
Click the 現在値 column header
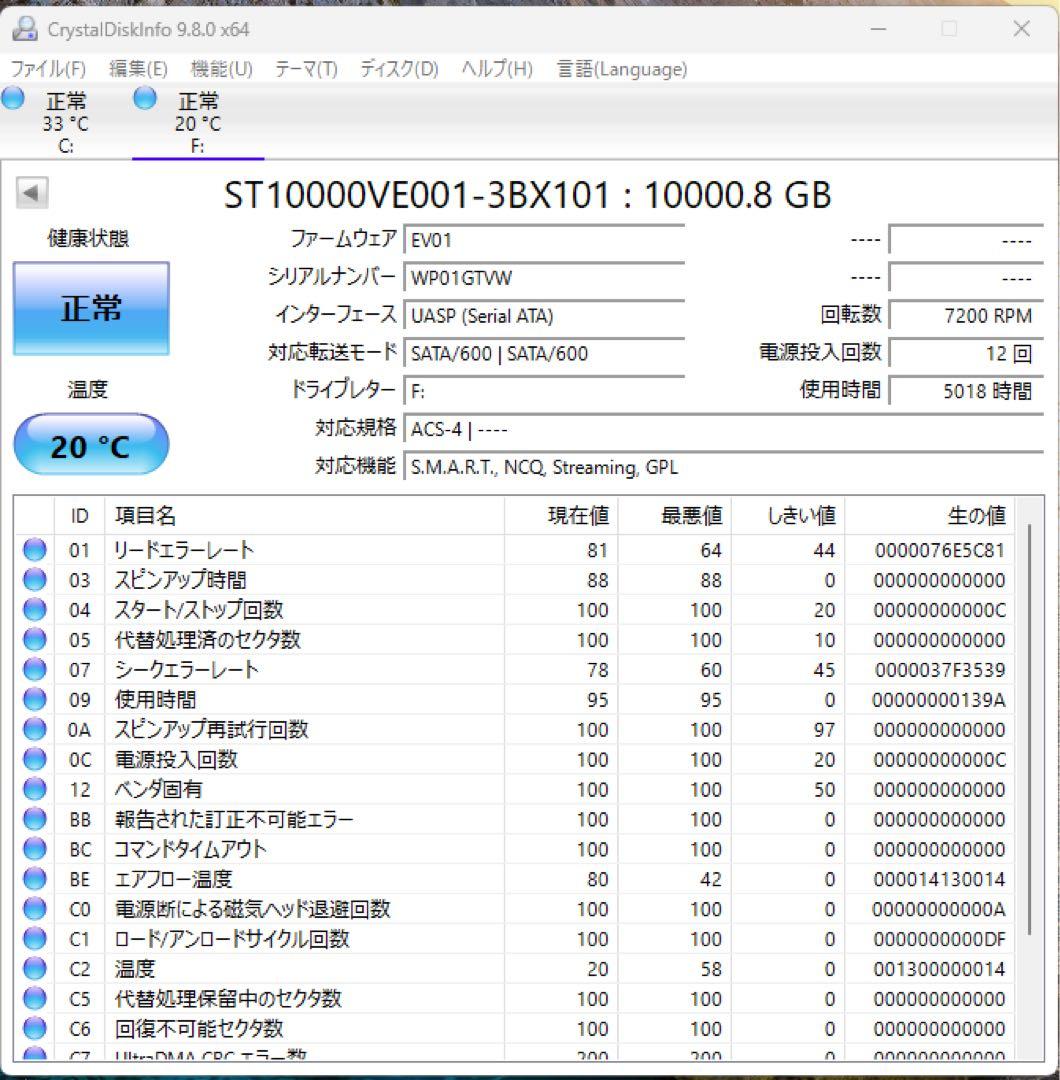pyautogui.click(x=561, y=516)
